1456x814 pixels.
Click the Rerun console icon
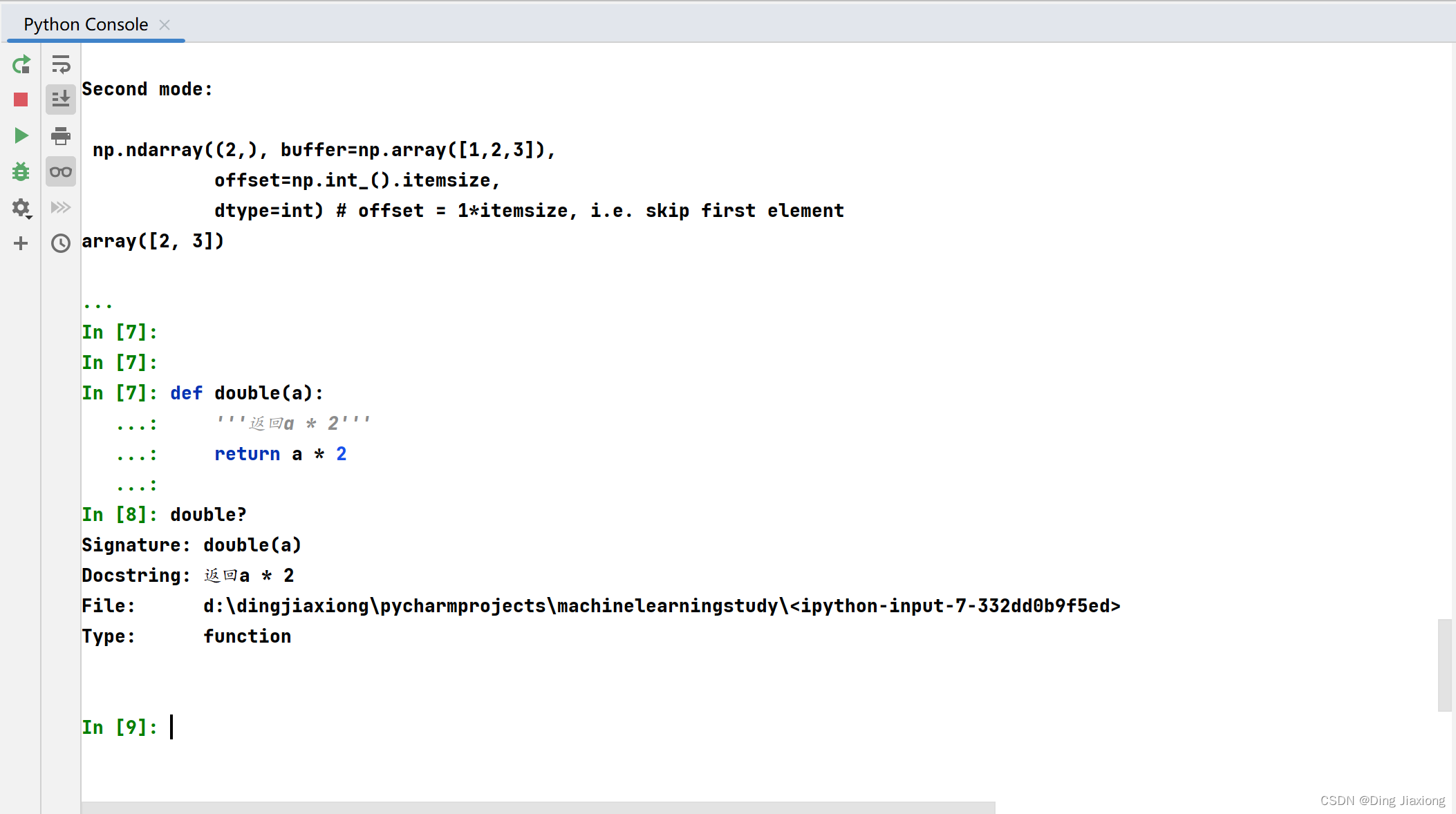pyautogui.click(x=21, y=65)
